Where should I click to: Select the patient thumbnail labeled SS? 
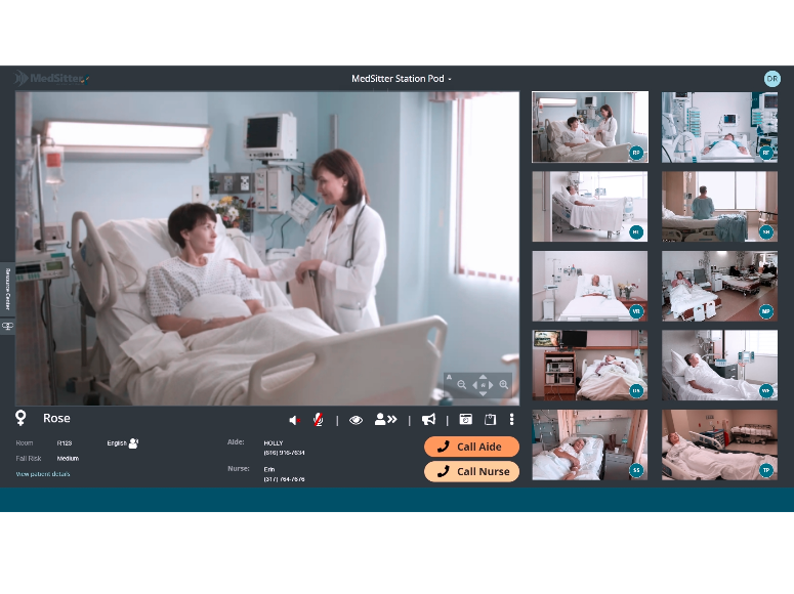click(x=590, y=445)
